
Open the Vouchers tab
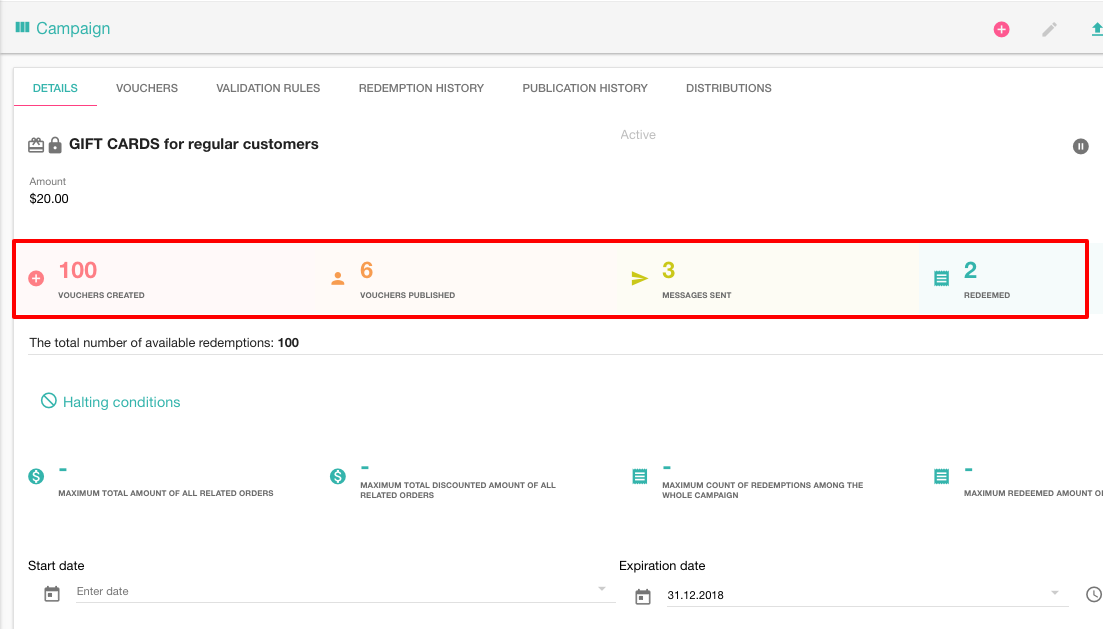(146, 88)
